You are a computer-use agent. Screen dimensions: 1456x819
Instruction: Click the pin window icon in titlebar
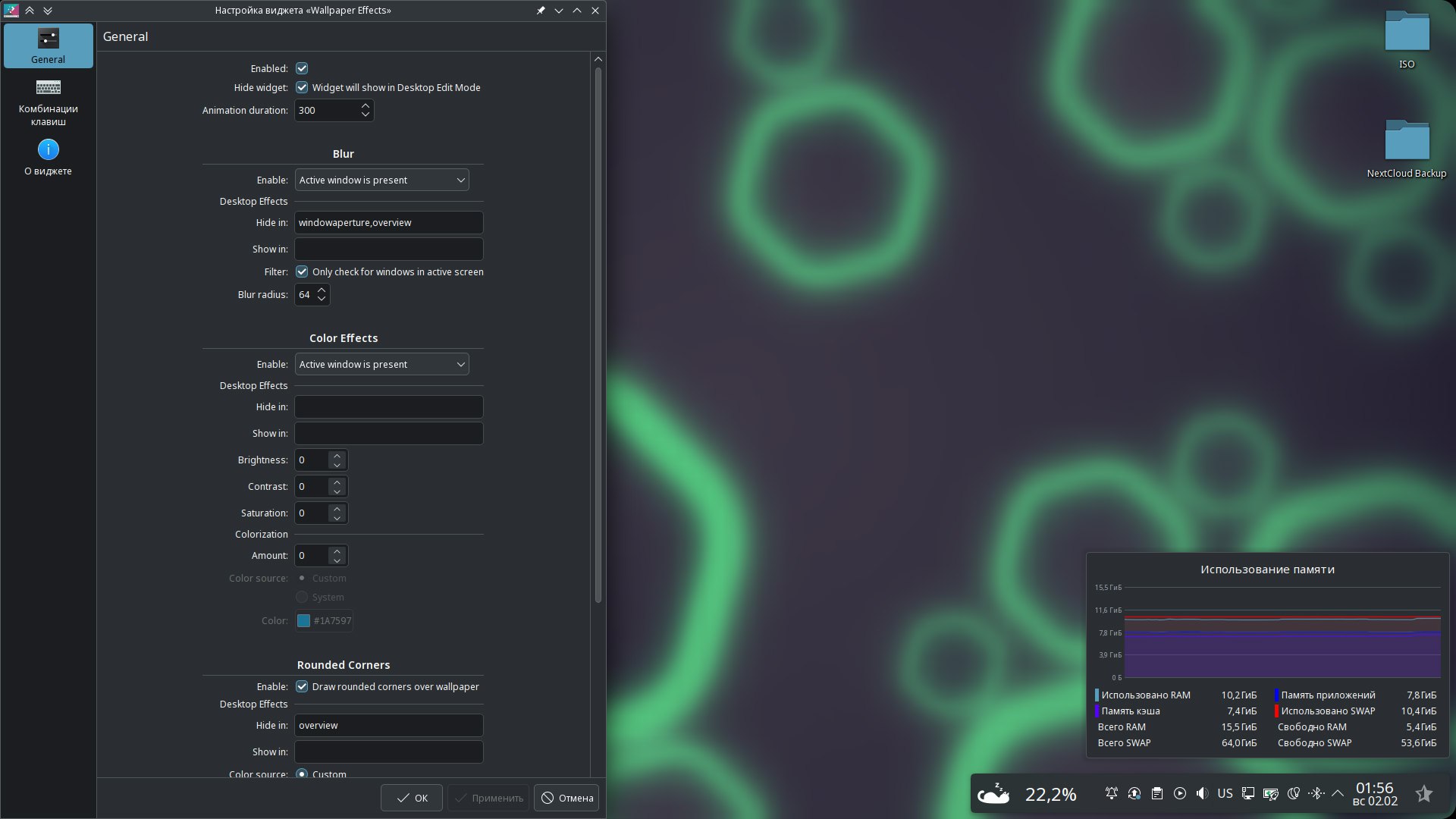point(540,11)
